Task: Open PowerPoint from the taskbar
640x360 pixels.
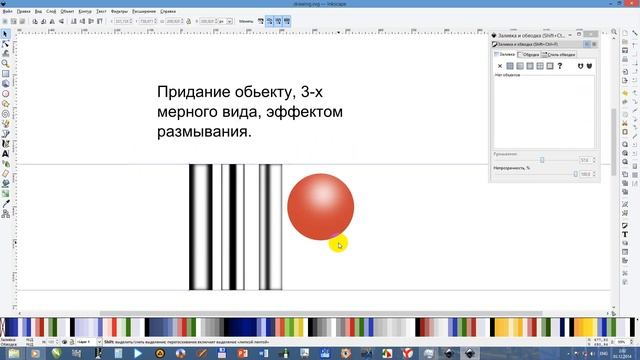Action: click(242, 353)
